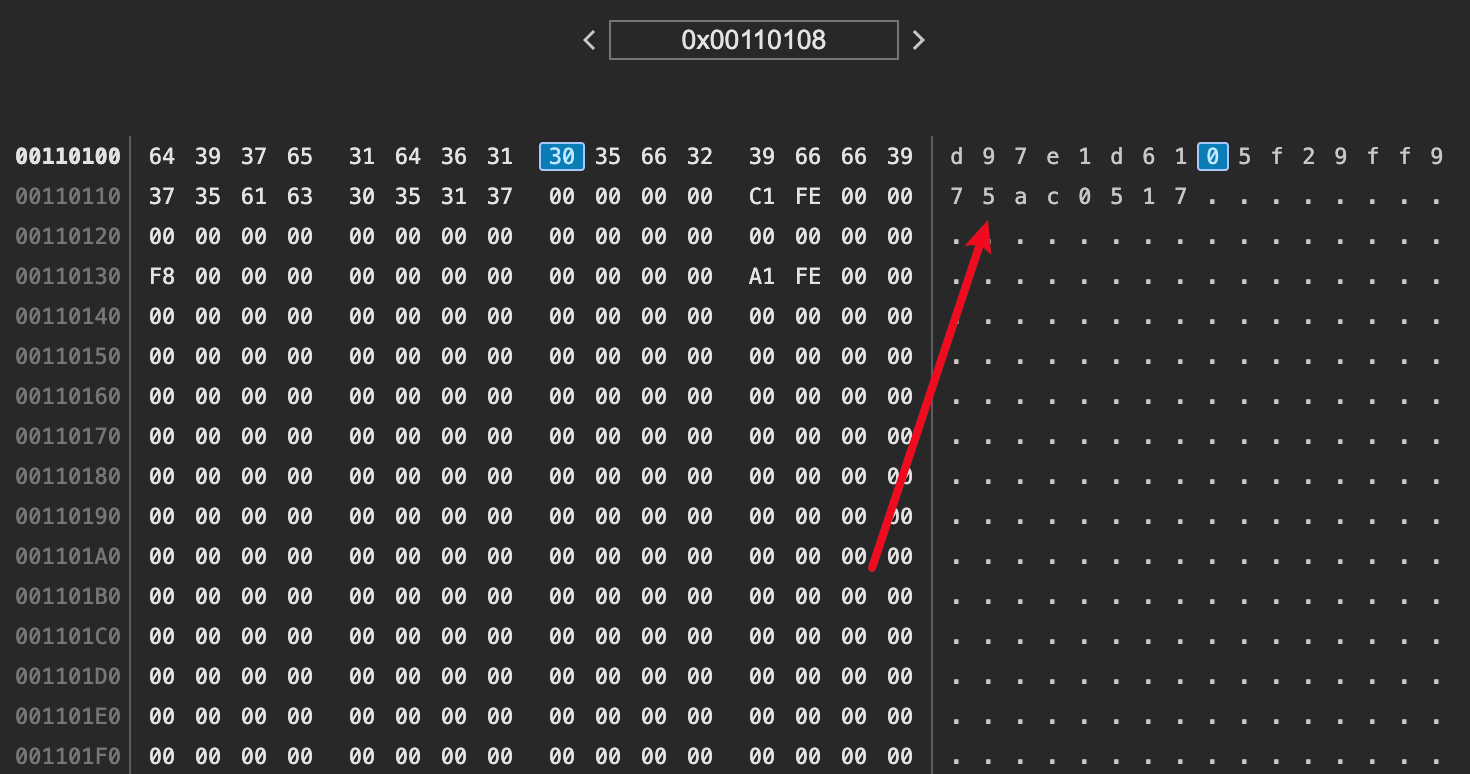
Task: Click the row offset label 001101F0
Action: pos(68,756)
